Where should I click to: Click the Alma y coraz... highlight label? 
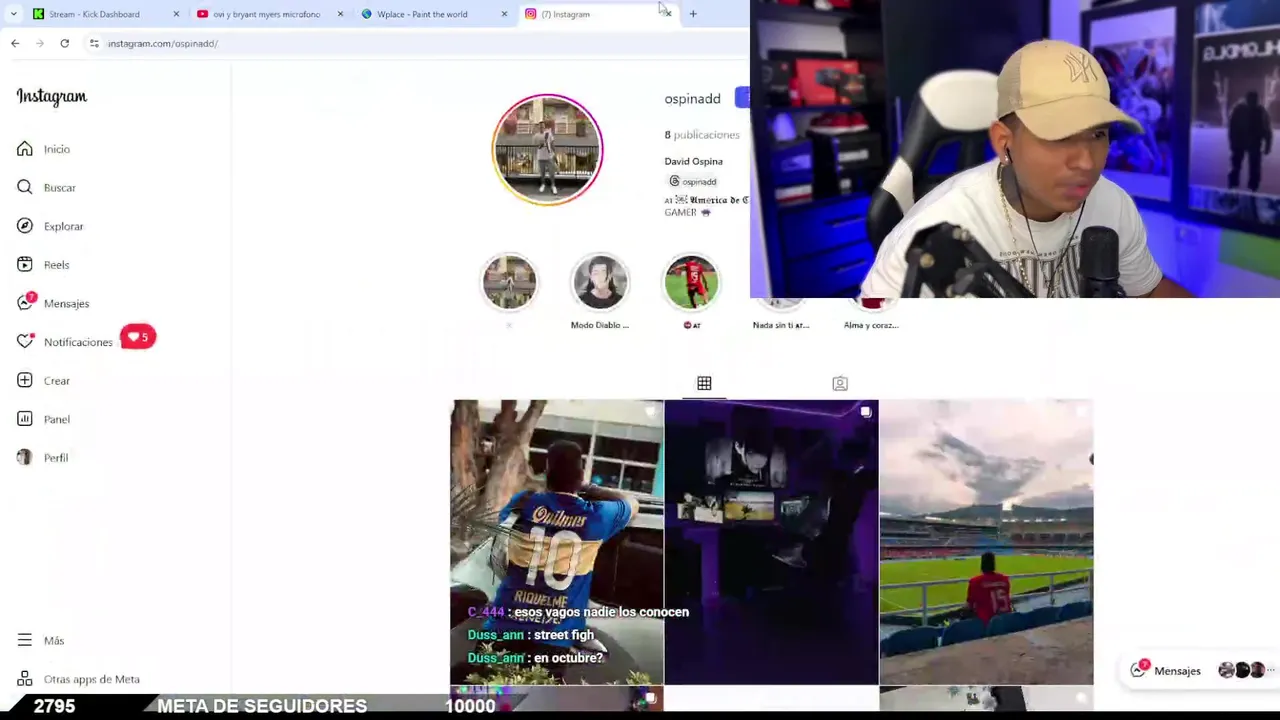click(871, 325)
